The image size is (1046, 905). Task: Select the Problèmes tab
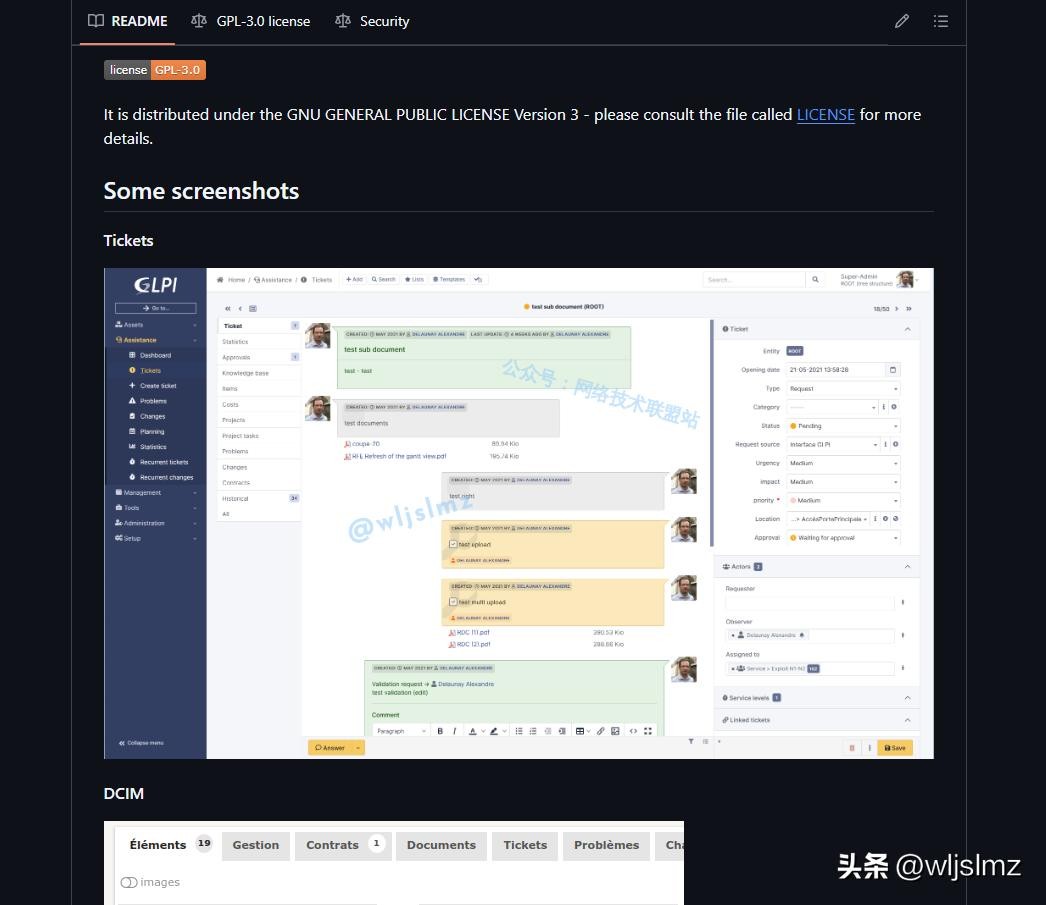pyautogui.click(x=606, y=845)
